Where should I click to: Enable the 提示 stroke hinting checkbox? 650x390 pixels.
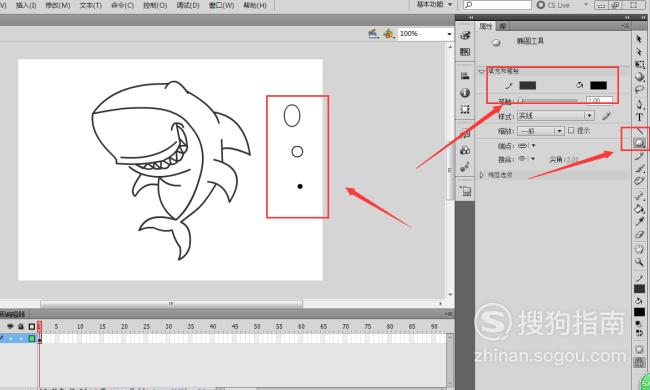pyautogui.click(x=571, y=131)
